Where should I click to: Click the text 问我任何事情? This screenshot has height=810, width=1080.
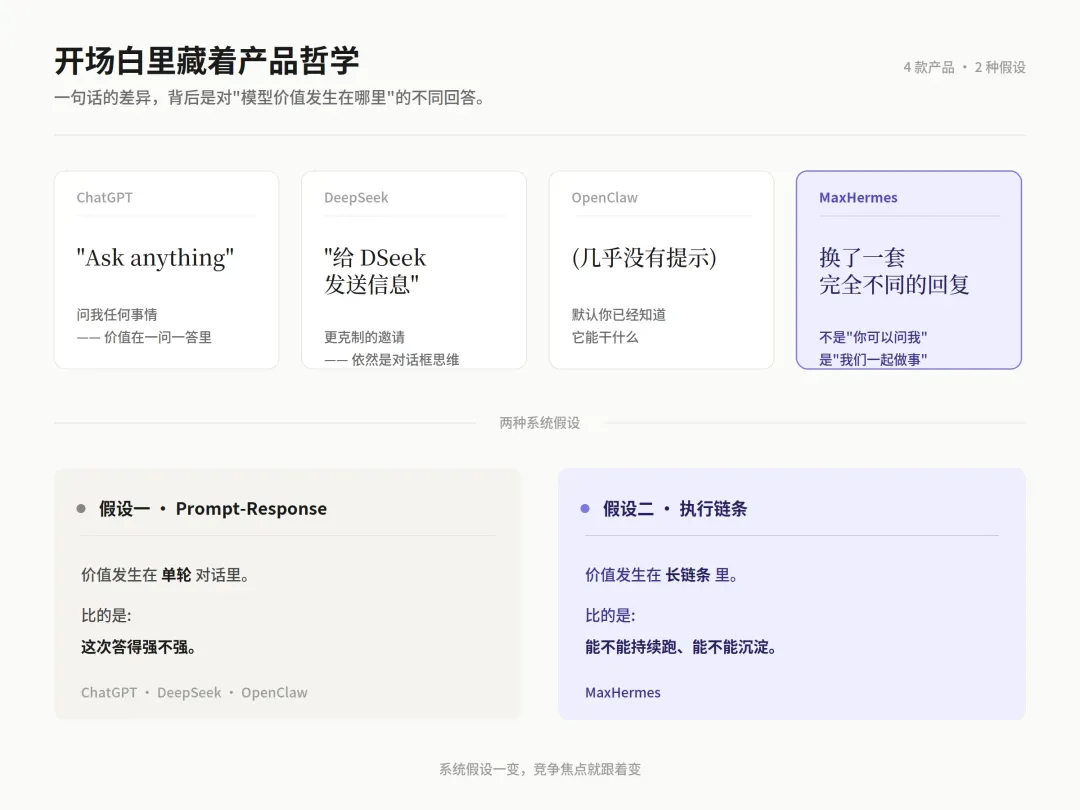pyautogui.click(x=117, y=315)
